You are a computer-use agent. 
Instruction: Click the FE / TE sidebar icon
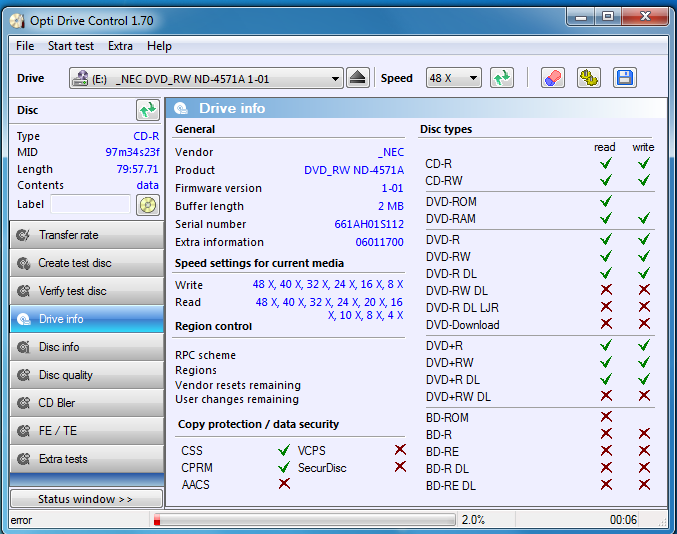click(x=23, y=431)
